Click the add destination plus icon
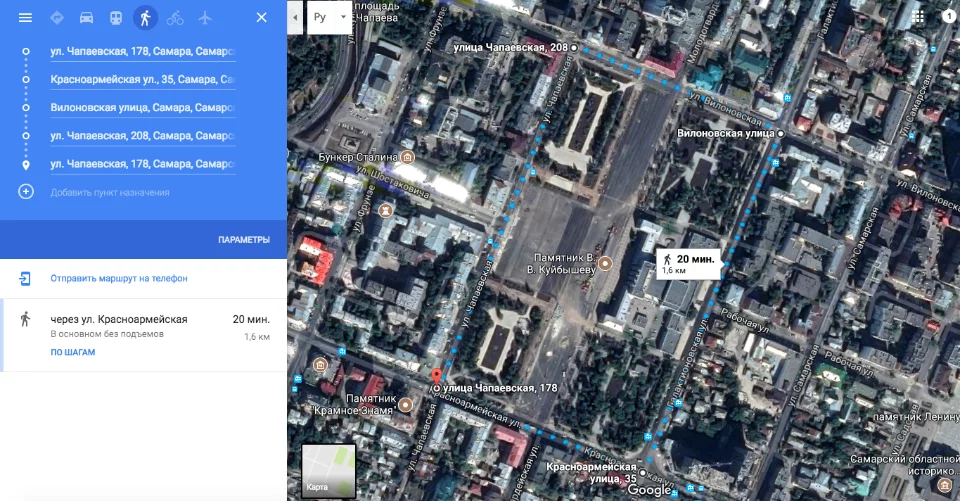Image resolution: width=960 pixels, height=501 pixels. pyautogui.click(x=26, y=192)
